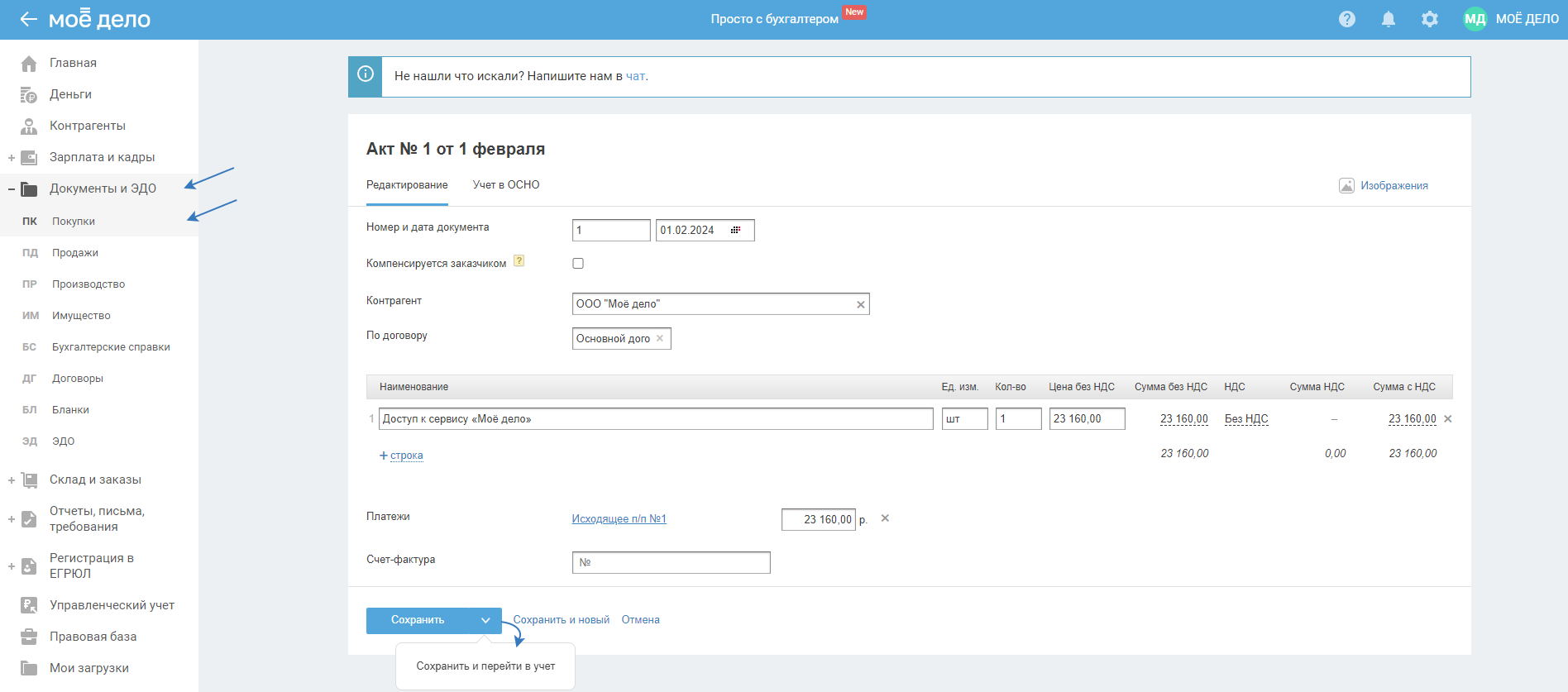Image resolution: width=1568 pixels, height=692 pixels.
Task: Click Просто с бухгалтером in header
Action: coord(775,19)
